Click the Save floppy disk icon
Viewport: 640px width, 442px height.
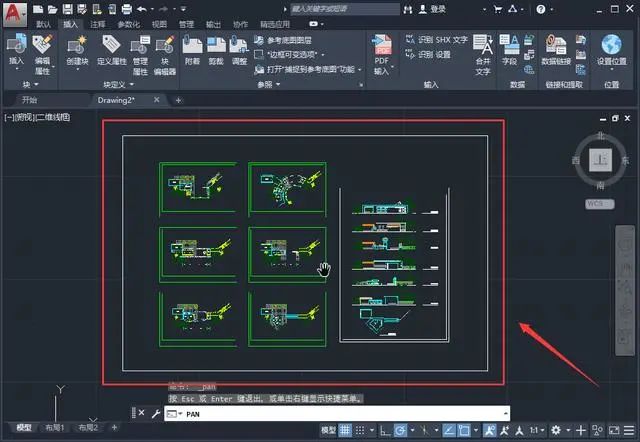click(68, 9)
